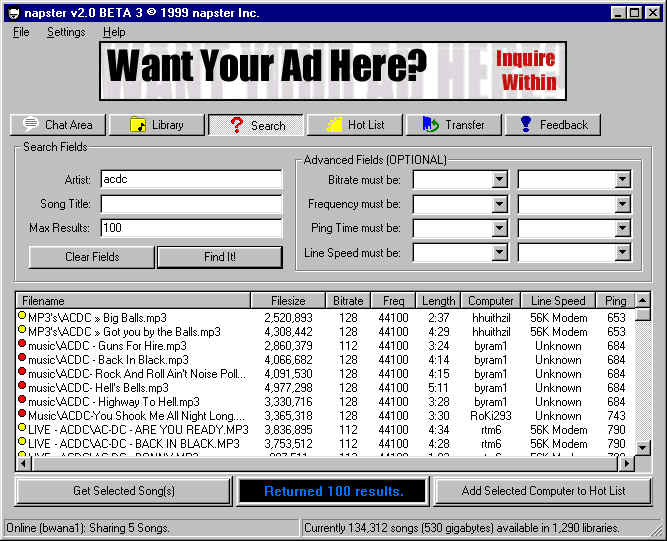Open the Chat Area speech bubble tab
667x541 pixels.
57,125
